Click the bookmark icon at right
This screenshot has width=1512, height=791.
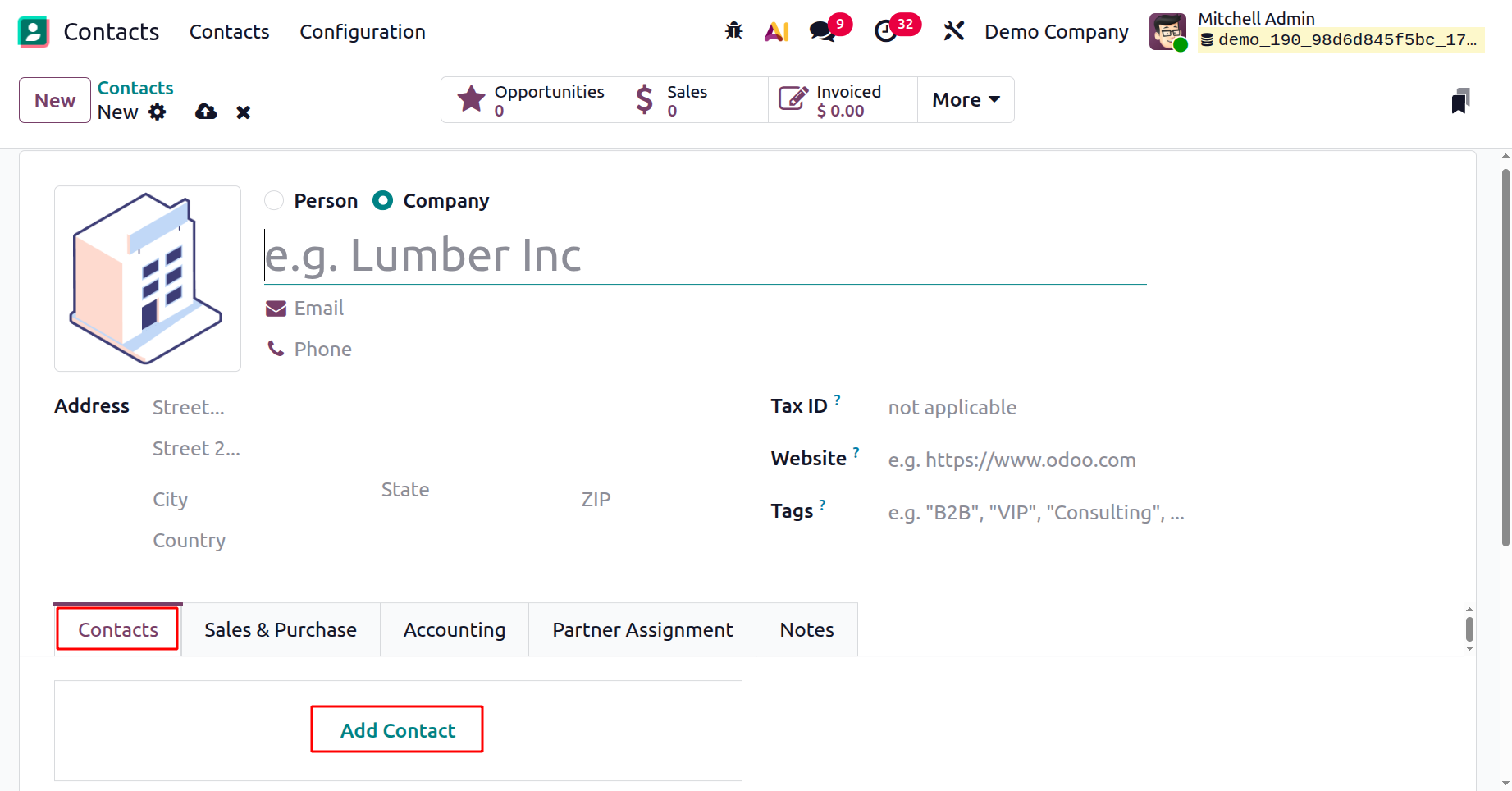1460,101
